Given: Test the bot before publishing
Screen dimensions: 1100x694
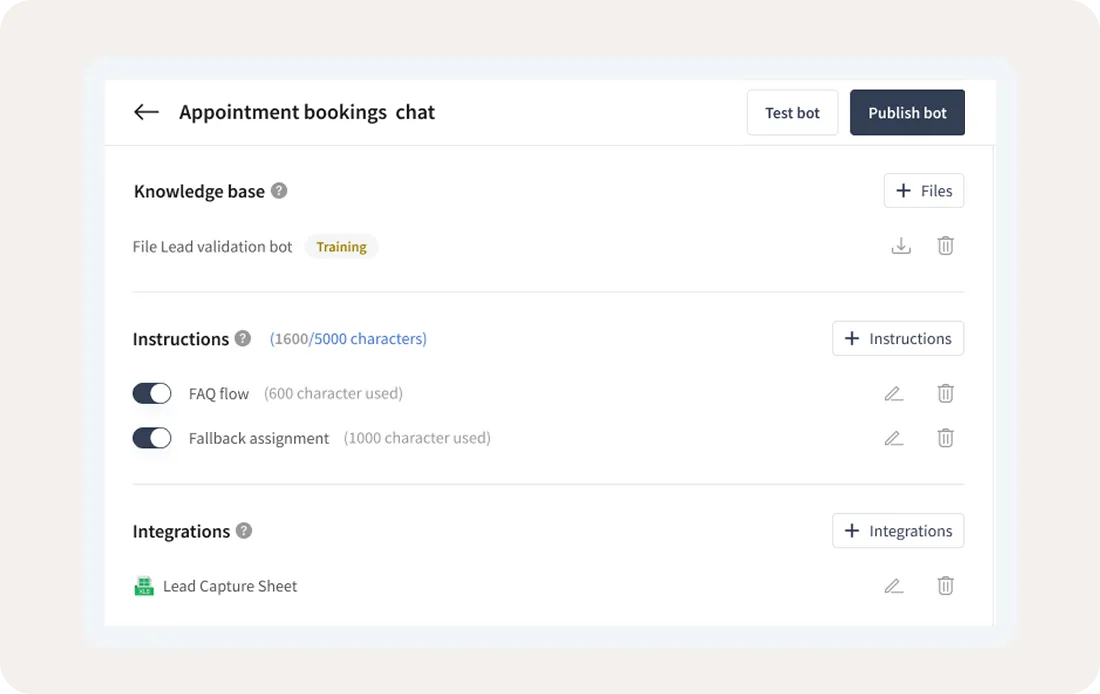Looking at the screenshot, I should 792,112.
